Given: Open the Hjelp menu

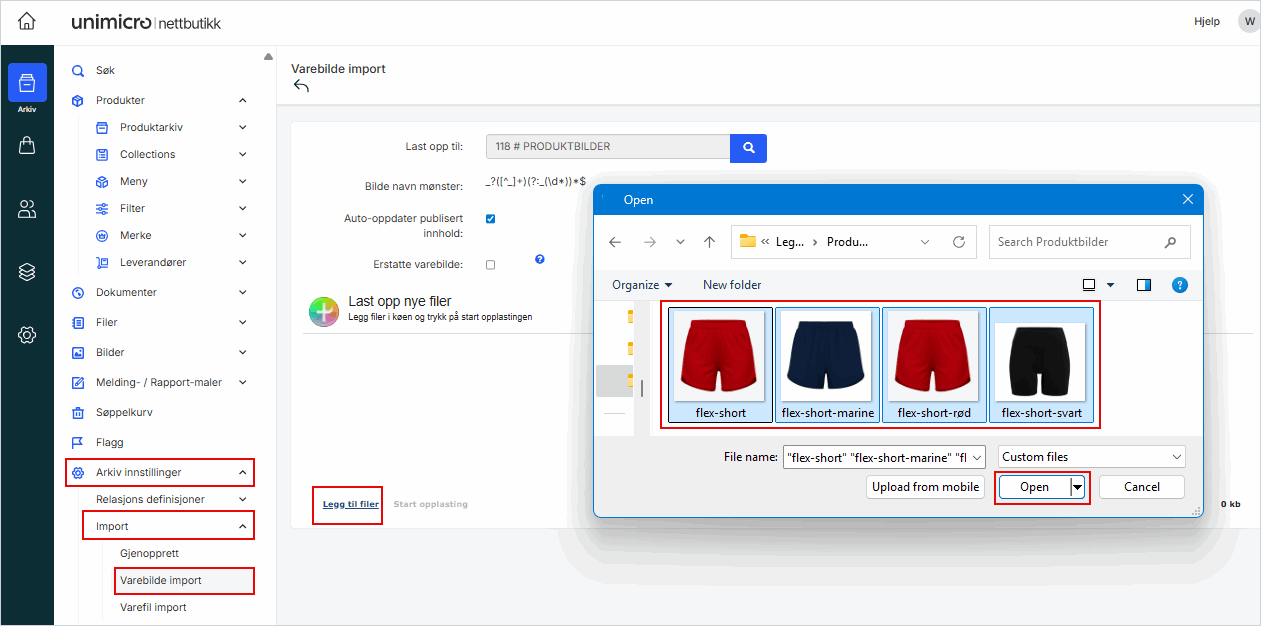Looking at the screenshot, I should [x=1207, y=21].
